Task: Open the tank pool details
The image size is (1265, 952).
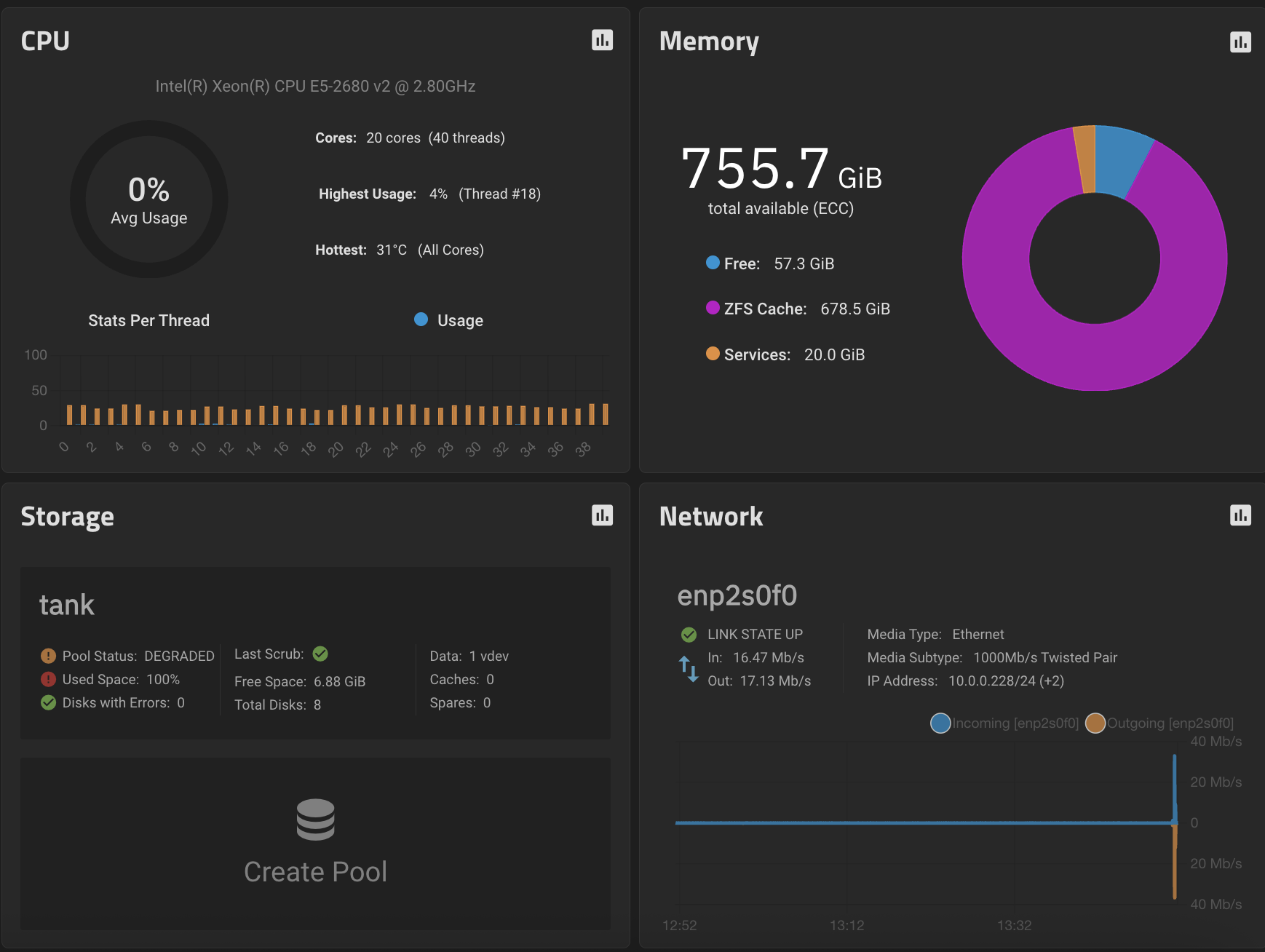Action: coord(66,604)
